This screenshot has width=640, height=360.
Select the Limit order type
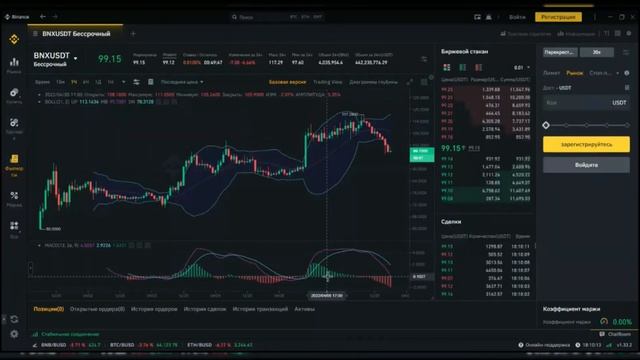[551, 73]
